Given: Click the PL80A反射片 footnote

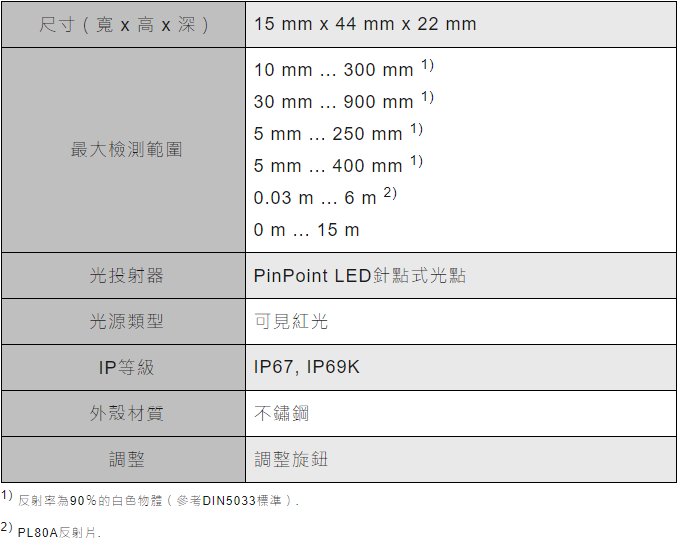Looking at the screenshot, I should click(x=58, y=531).
